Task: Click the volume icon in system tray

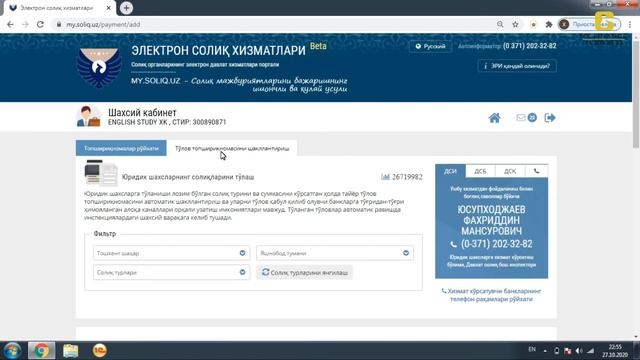Action: pyautogui.click(x=579, y=351)
